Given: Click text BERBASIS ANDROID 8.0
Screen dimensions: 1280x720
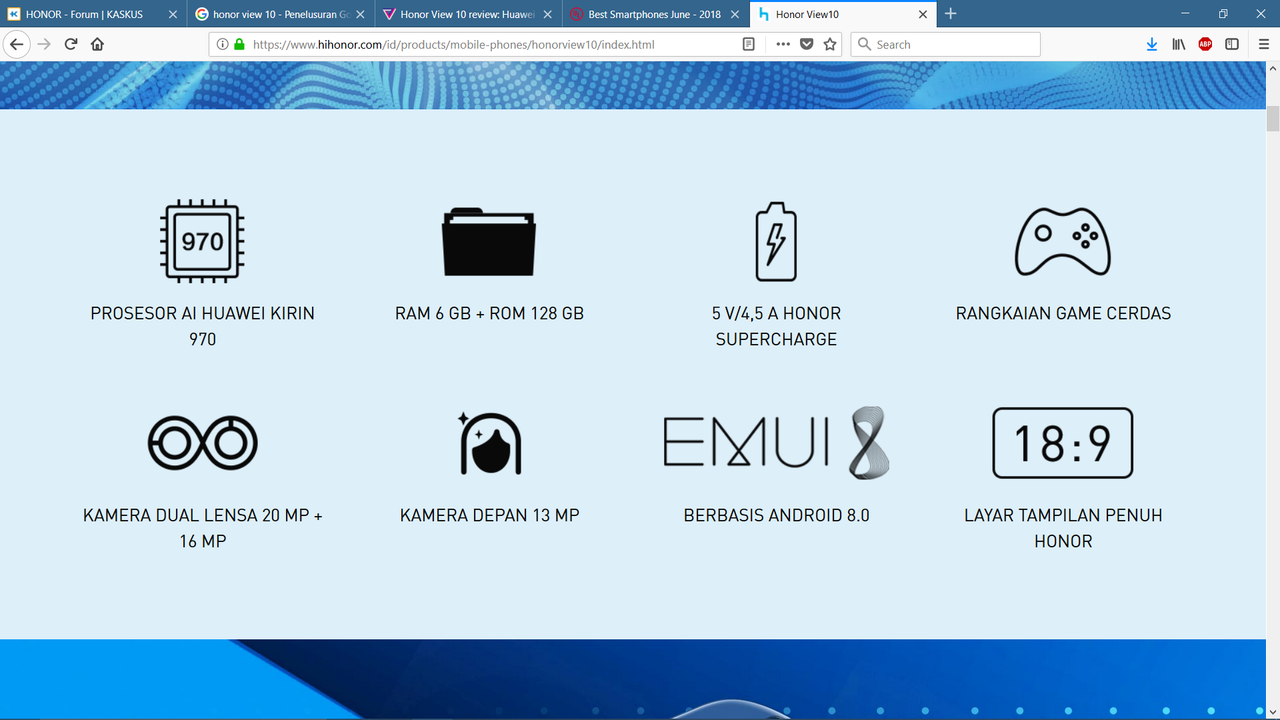Looking at the screenshot, I should point(776,515).
